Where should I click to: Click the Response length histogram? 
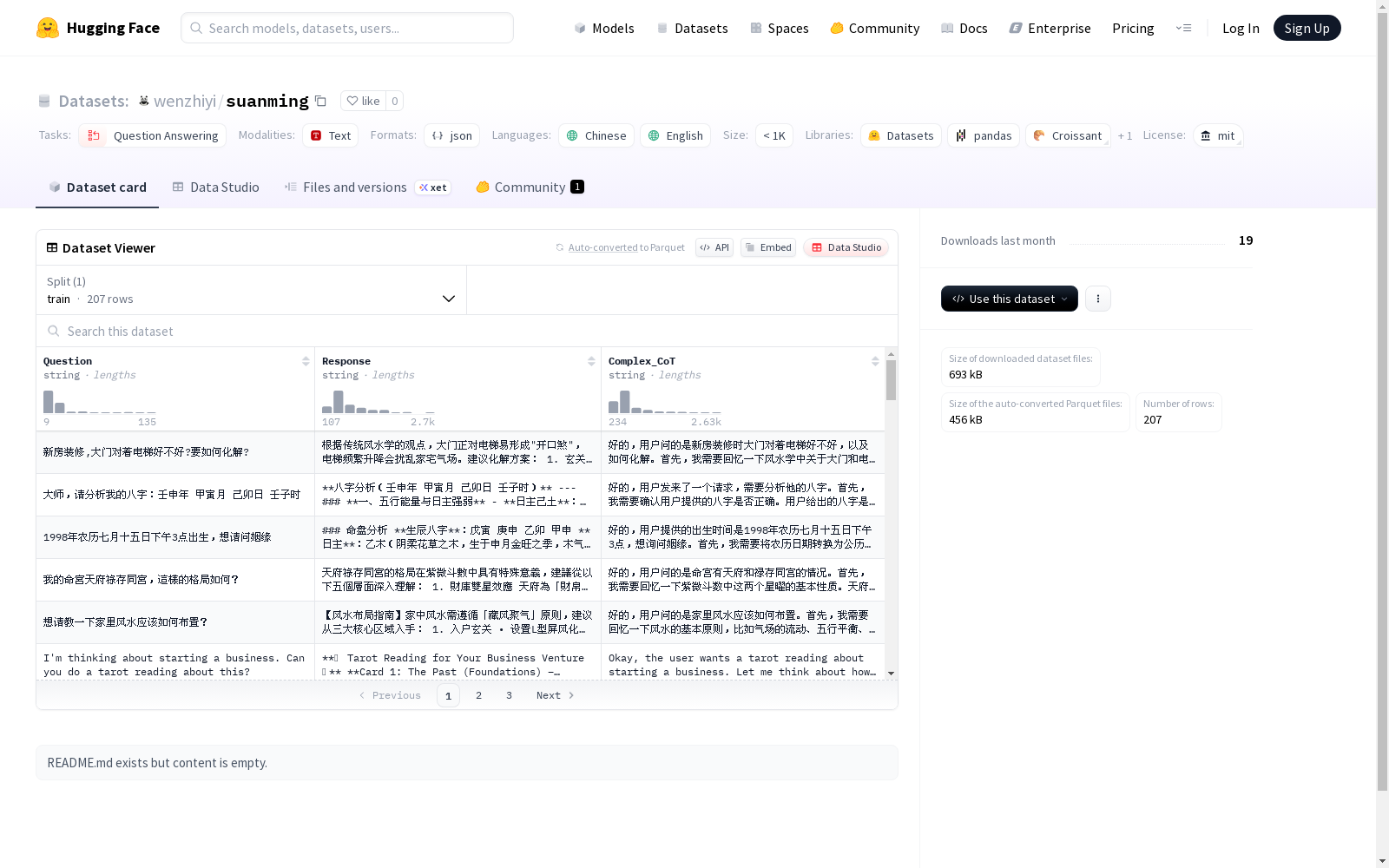379,401
